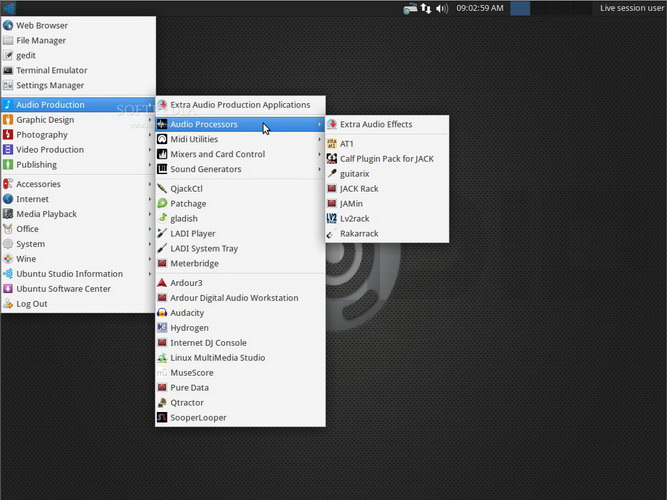Click the JACK Rack icon
The width and height of the screenshot is (667, 500).
click(x=332, y=189)
